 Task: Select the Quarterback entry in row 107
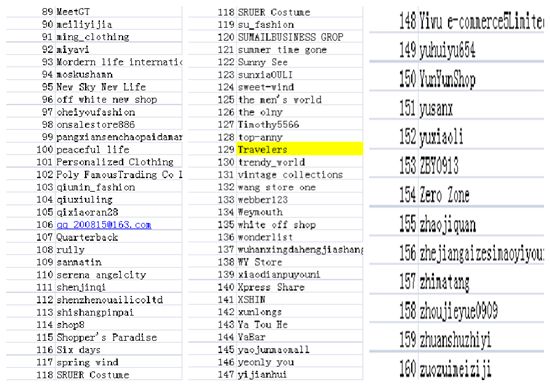[x=87, y=237]
